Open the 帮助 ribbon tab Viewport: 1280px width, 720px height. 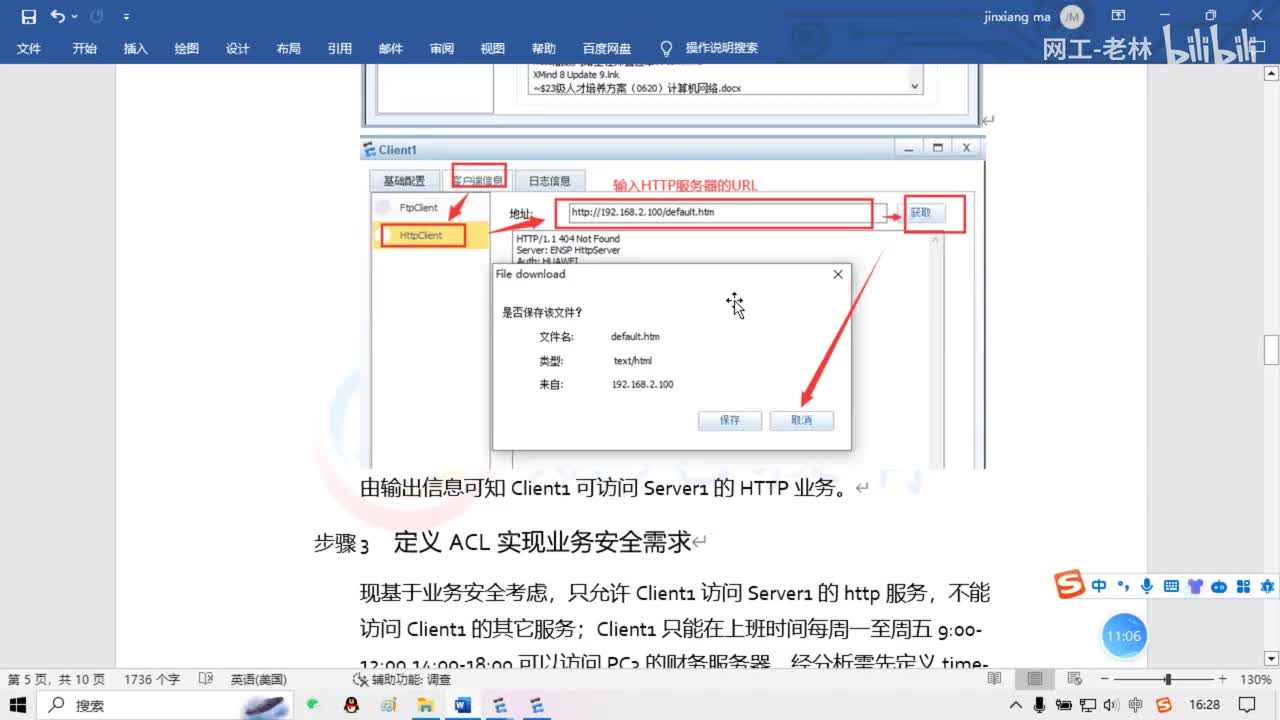pyautogui.click(x=543, y=48)
